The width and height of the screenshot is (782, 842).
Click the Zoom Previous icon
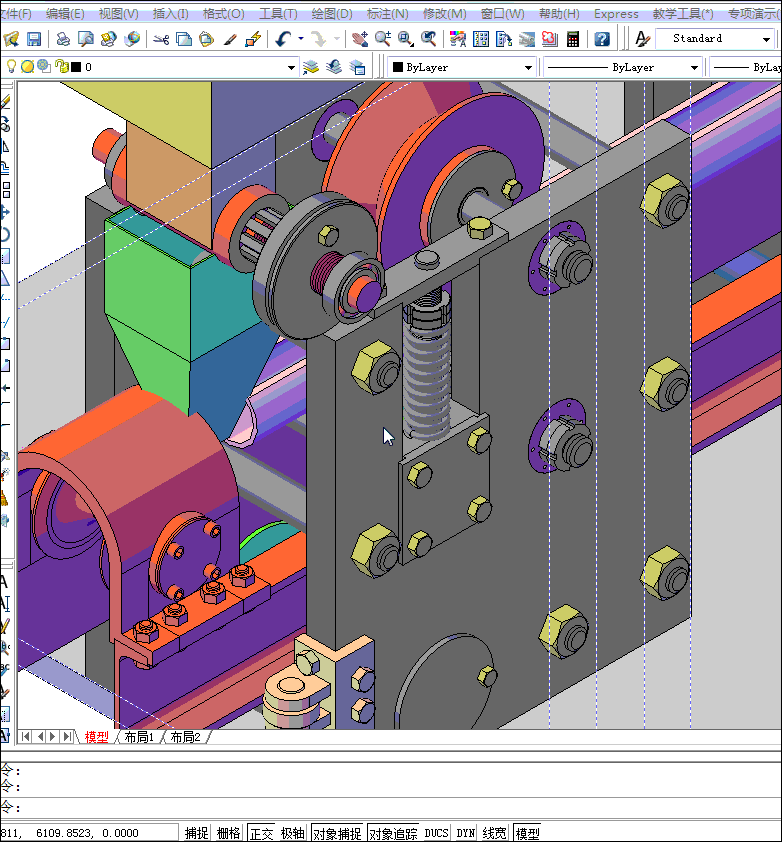point(429,39)
